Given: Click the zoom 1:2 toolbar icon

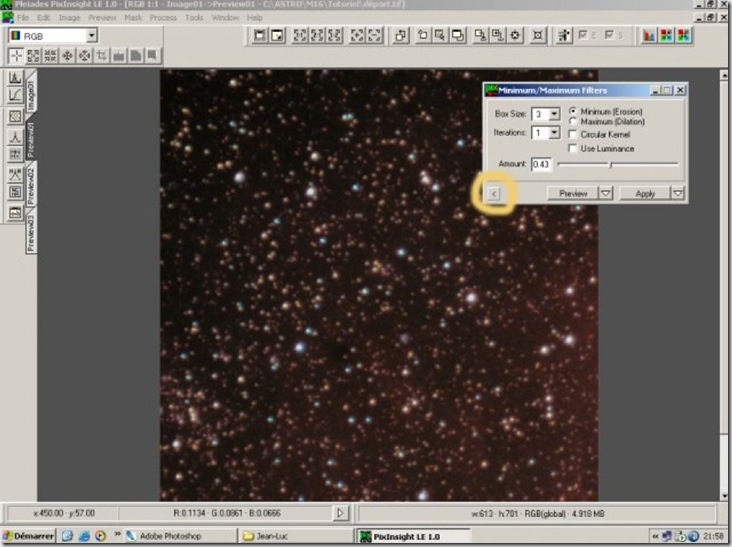Looking at the screenshot, I should pos(334,35).
